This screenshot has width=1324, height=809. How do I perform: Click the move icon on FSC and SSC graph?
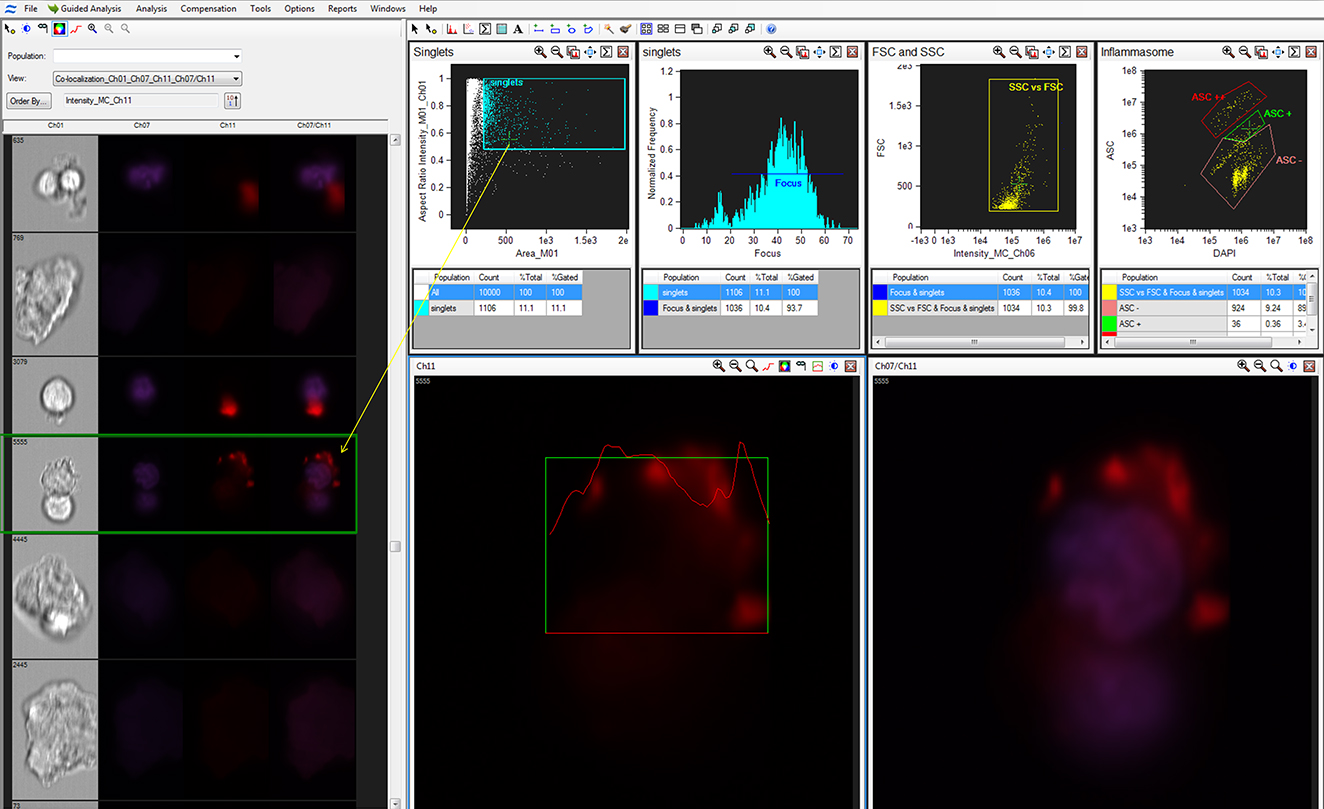1049,51
